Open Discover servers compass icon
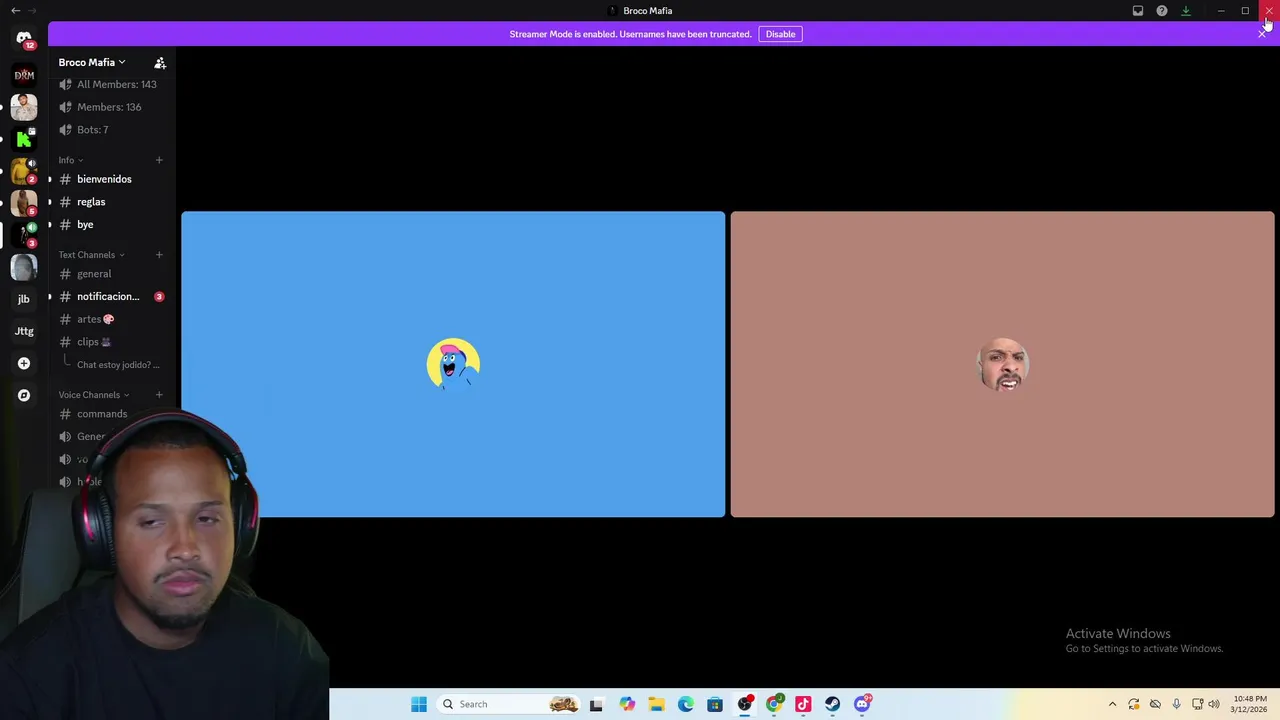 [x=24, y=395]
